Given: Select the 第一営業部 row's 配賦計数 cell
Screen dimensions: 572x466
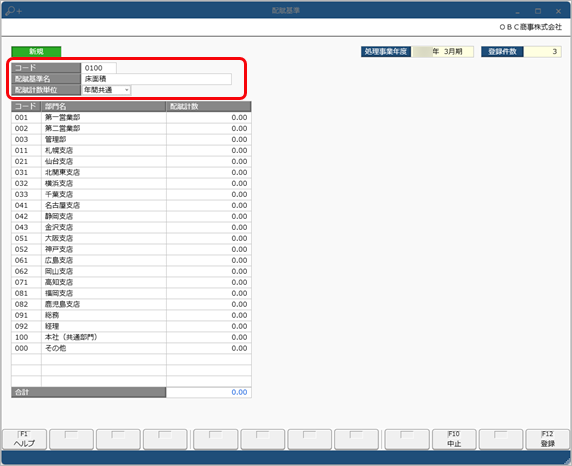Looking at the screenshot, I should coord(209,118).
